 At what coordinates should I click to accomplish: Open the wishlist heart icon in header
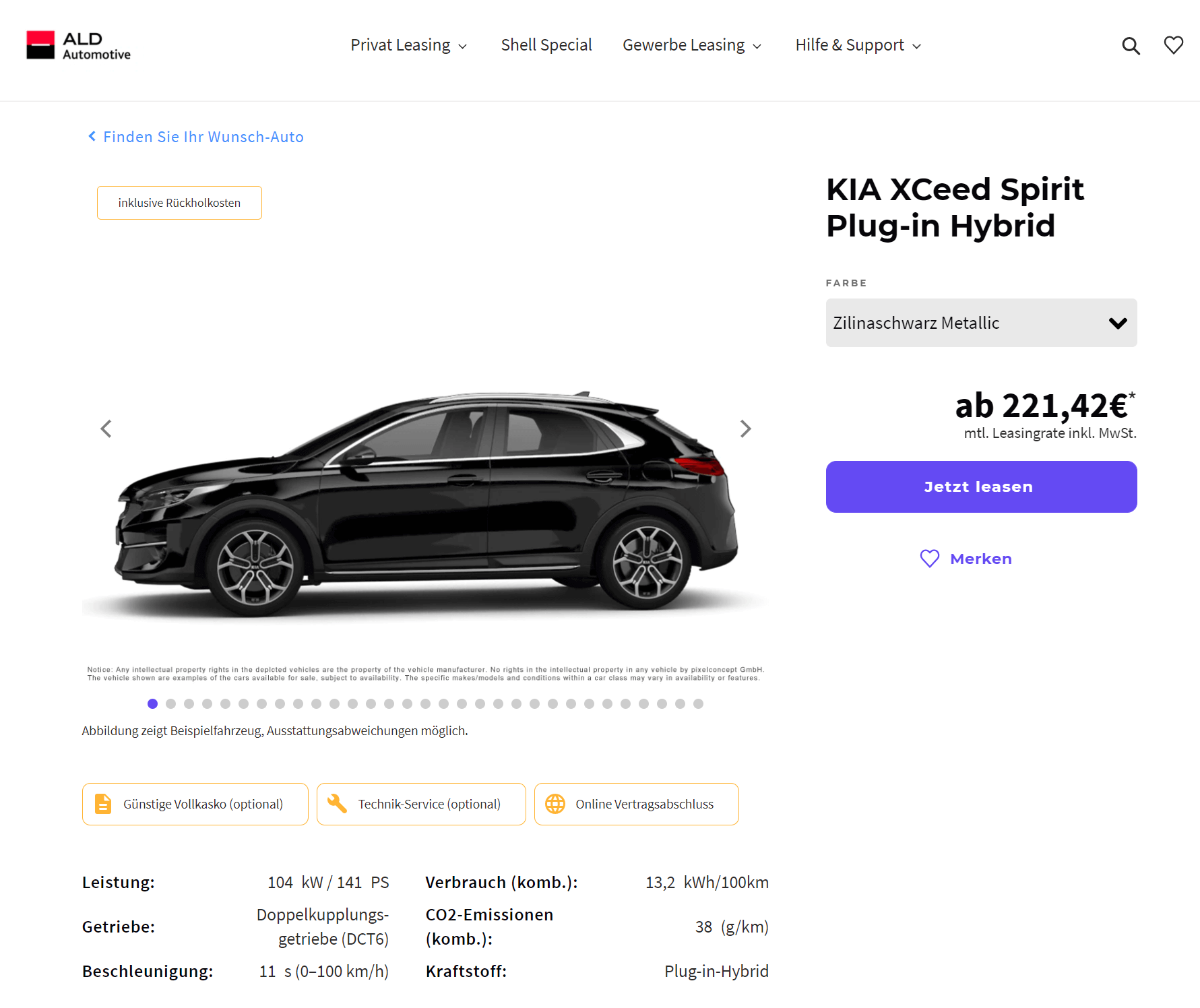(1174, 45)
